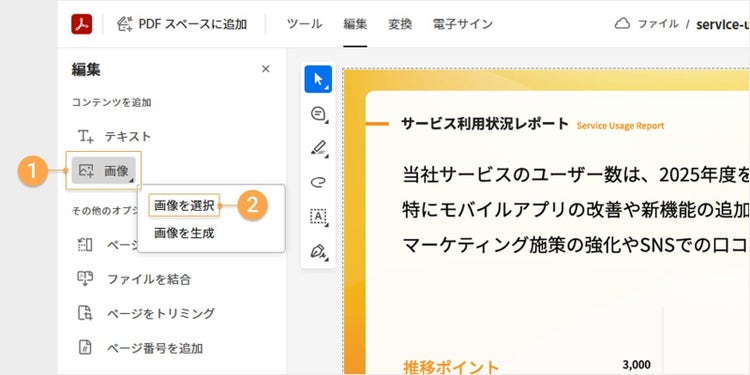Choose 画像を選択 from the popup

click(x=184, y=206)
